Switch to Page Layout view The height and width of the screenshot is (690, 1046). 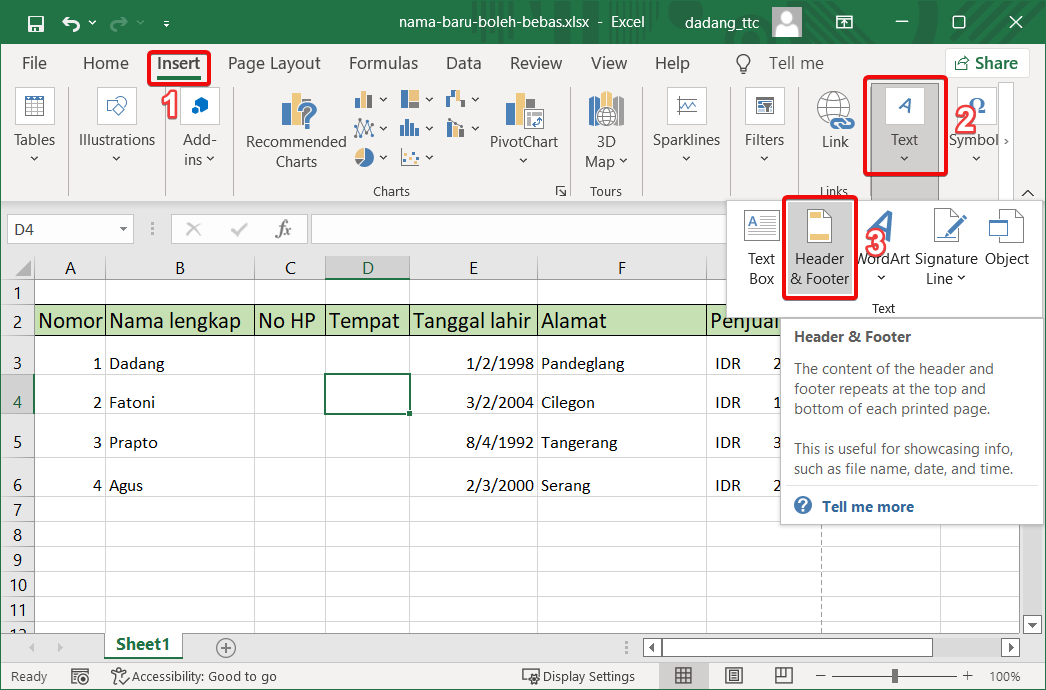[x=733, y=676]
